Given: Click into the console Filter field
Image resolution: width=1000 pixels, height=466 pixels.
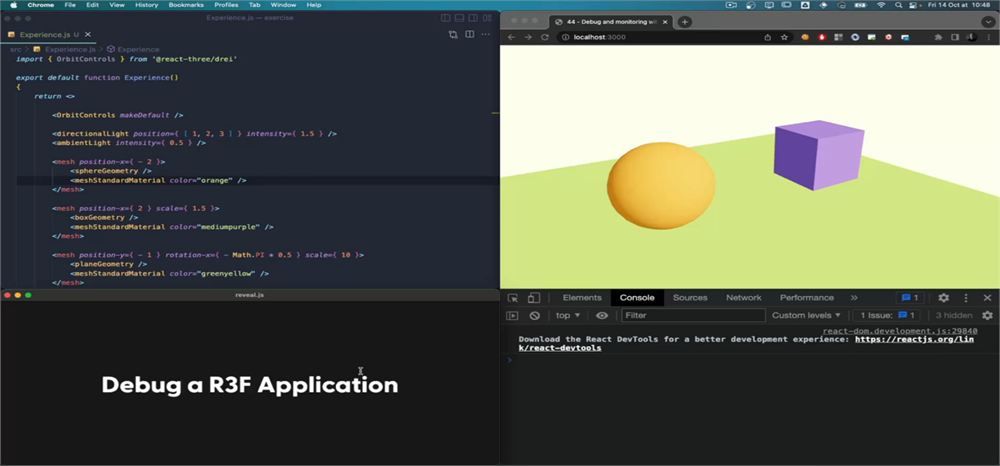Looking at the screenshot, I should pos(693,316).
